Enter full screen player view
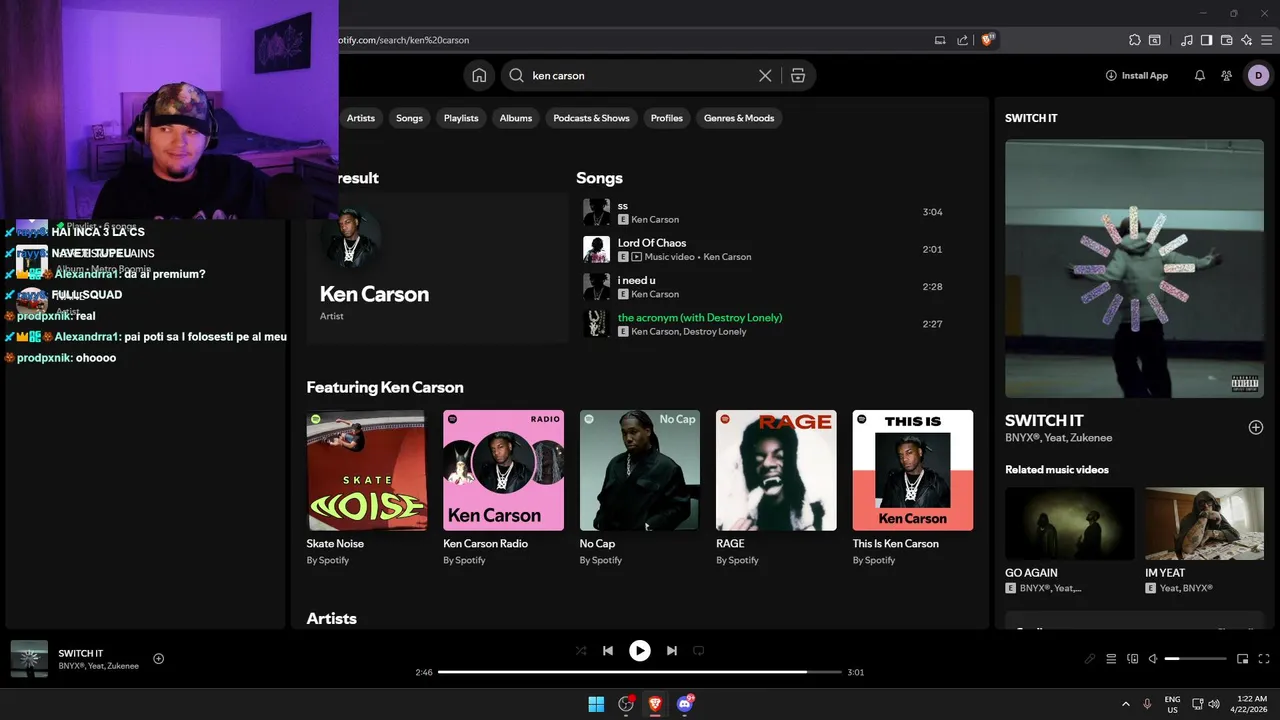1280x720 pixels. click(1264, 659)
